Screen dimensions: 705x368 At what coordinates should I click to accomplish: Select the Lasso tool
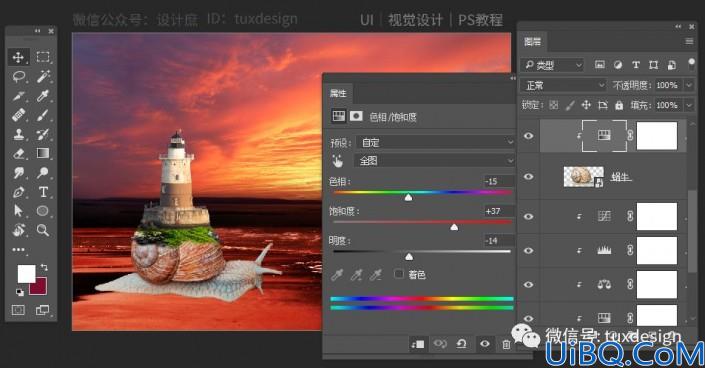pos(18,76)
